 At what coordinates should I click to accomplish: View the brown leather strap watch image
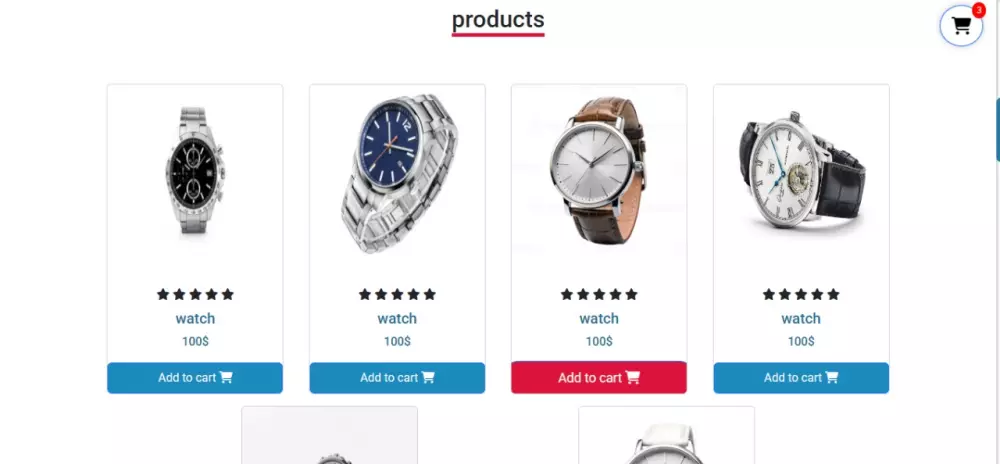[x=598, y=170]
